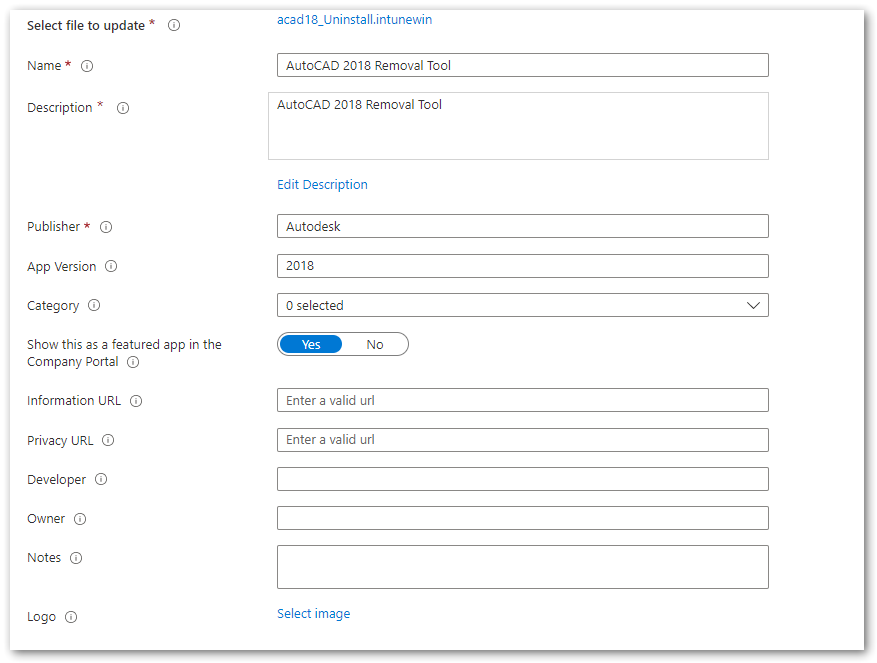Click info icon beside Information URL

[136, 401]
